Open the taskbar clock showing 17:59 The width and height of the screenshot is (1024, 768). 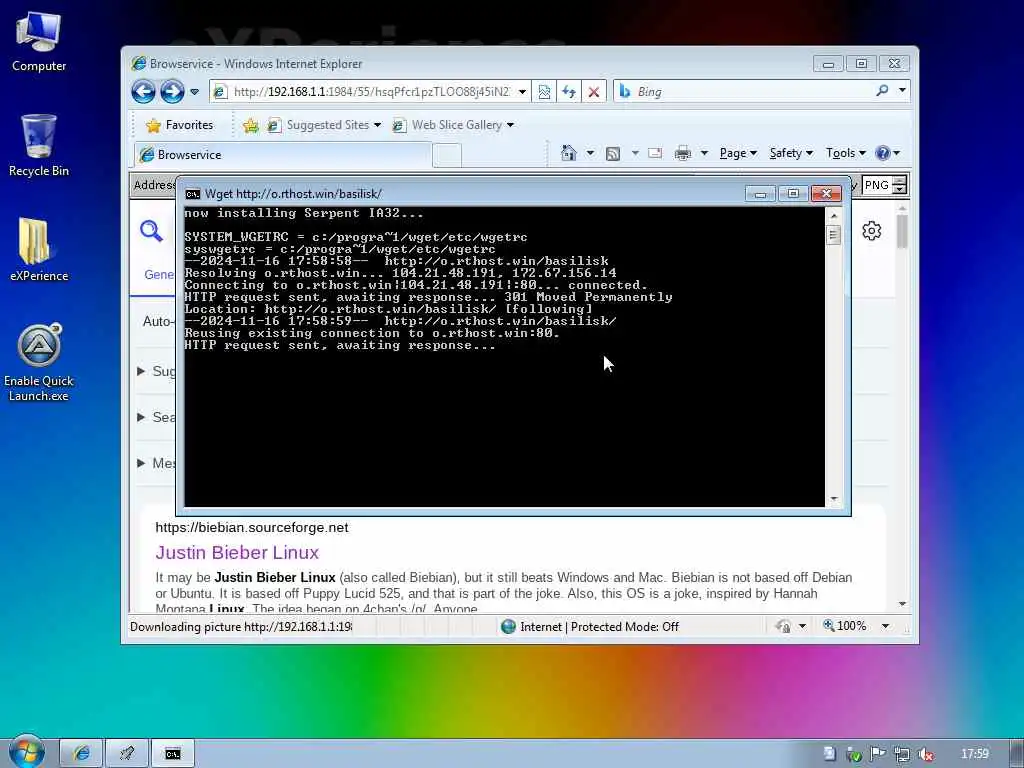974,754
